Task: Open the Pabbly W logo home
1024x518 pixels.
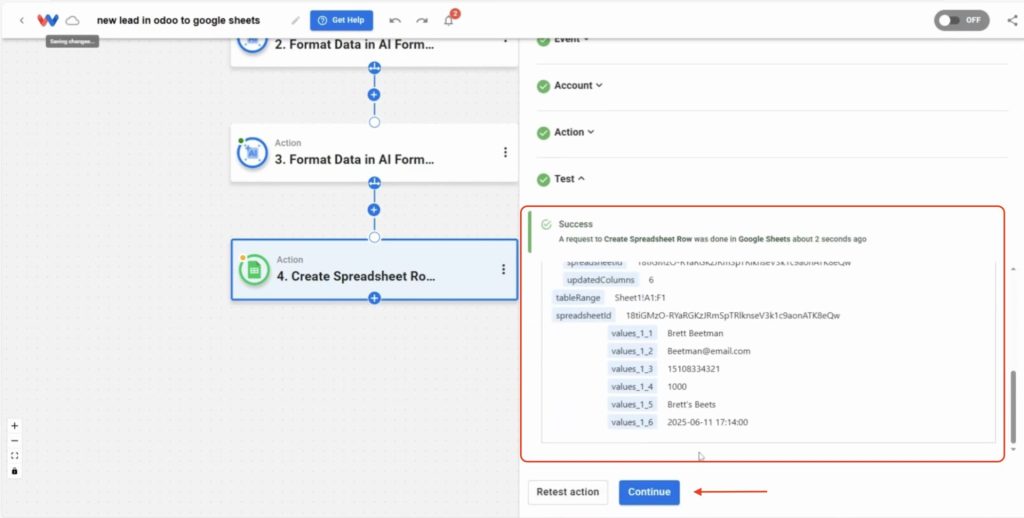Action: pyautogui.click(x=48, y=20)
